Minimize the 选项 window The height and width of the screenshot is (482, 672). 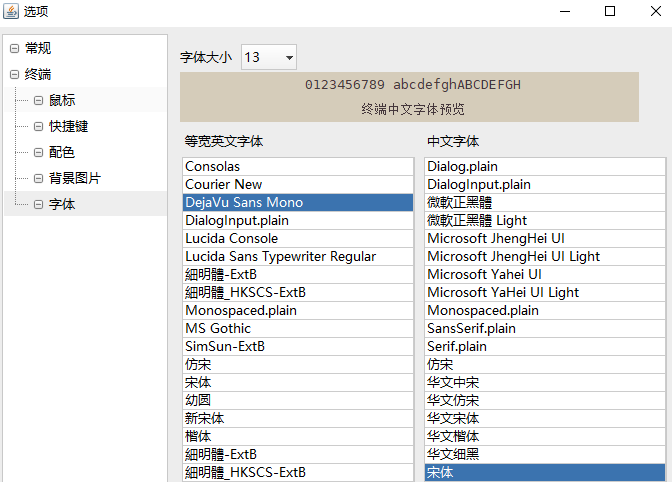point(565,11)
